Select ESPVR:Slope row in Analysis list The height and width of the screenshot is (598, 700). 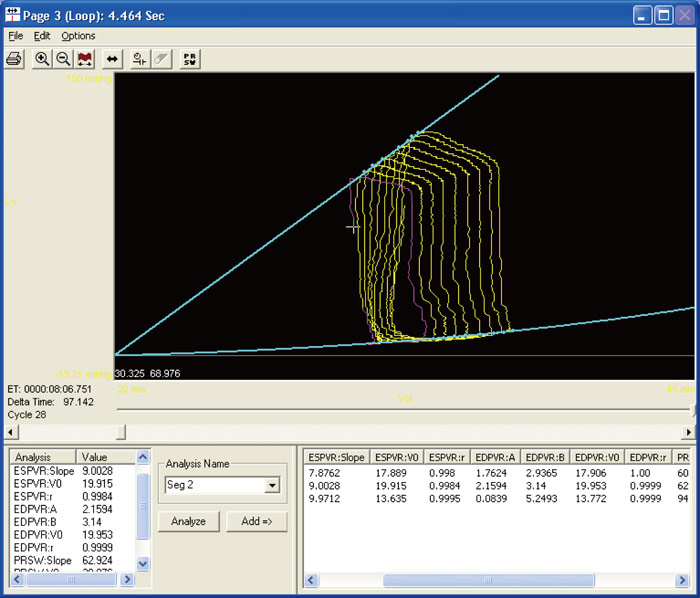click(73, 471)
